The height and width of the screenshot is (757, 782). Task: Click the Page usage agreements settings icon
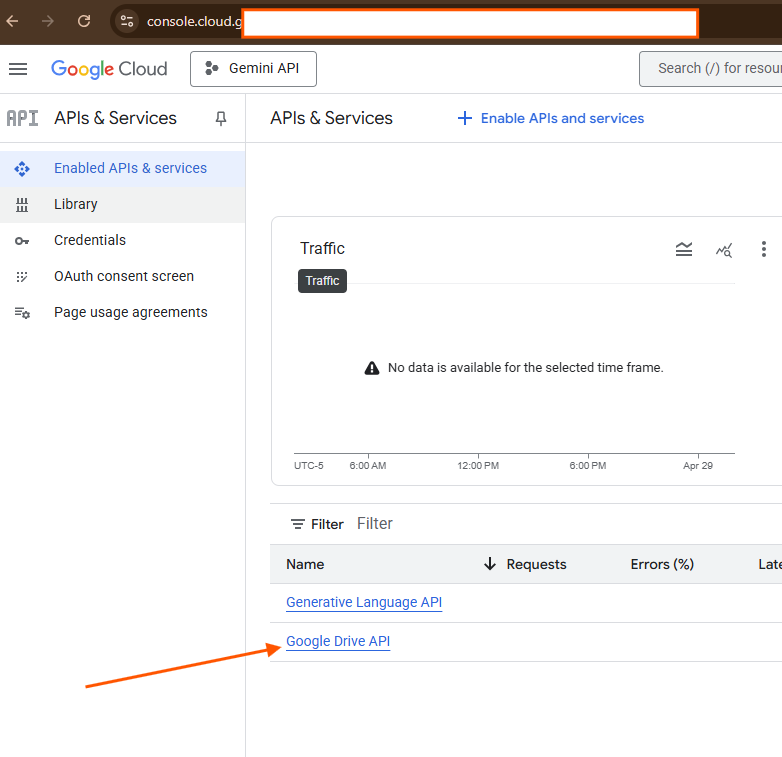tap(22, 313)
